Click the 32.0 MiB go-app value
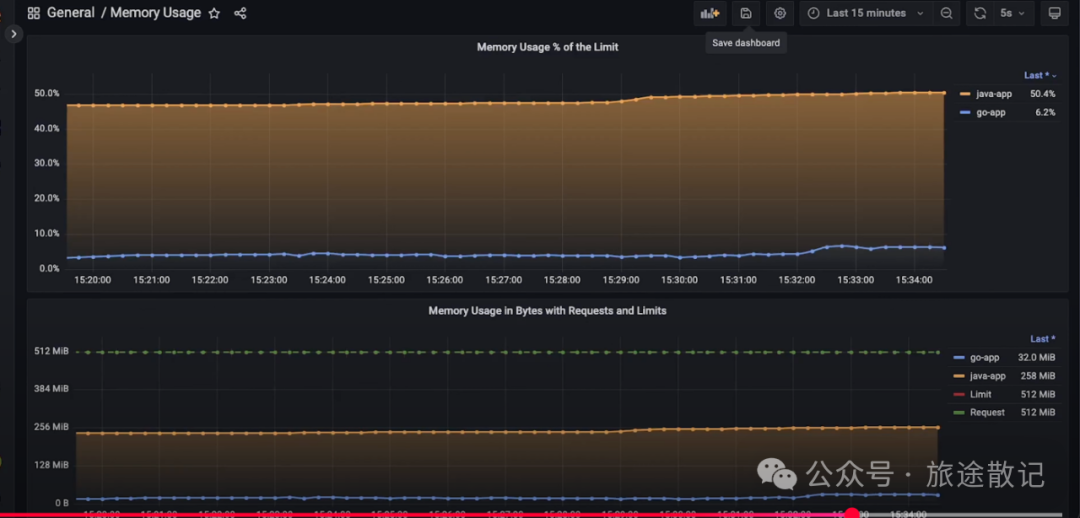This screenshot has width=1080, height=518. (x=1037, y=358)
